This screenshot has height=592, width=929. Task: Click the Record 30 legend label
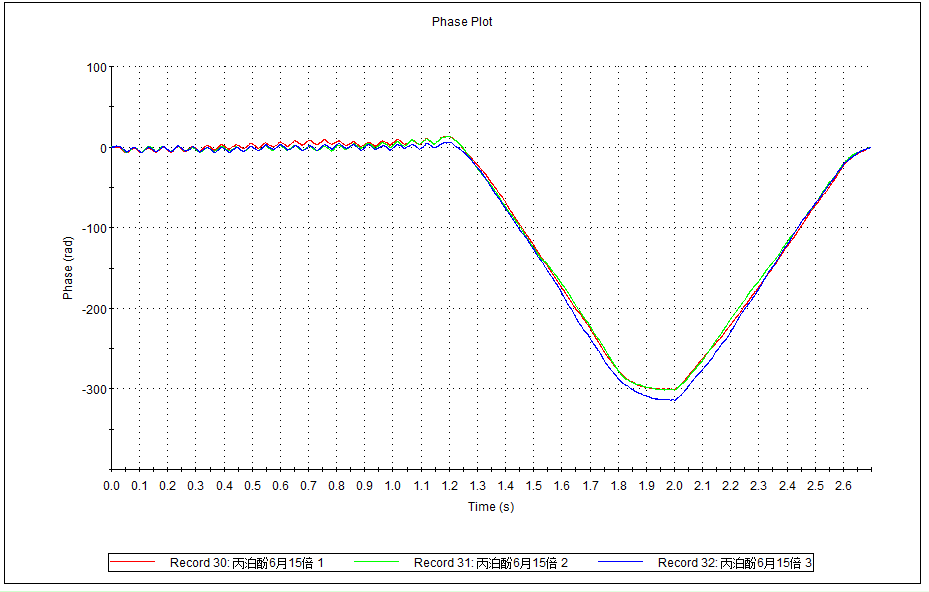coord(246,563)
